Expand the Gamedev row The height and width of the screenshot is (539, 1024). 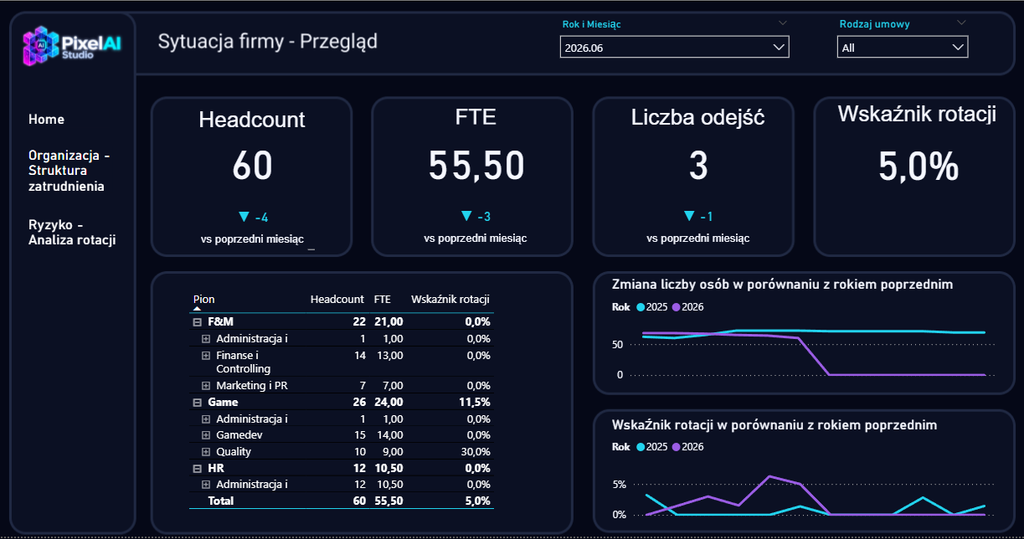pyautogui.click(x=206, y=435)
